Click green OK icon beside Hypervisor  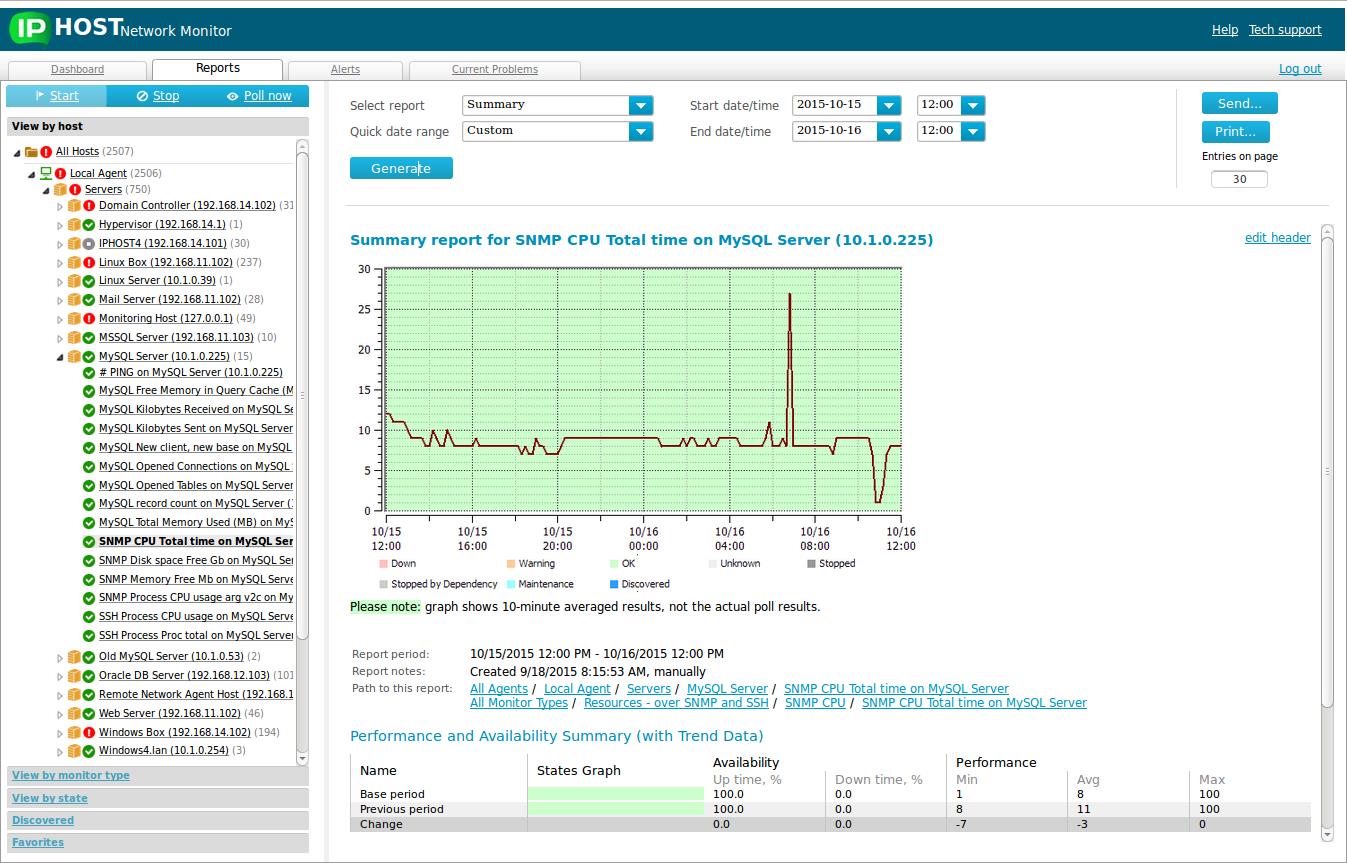tap(89, 225)
